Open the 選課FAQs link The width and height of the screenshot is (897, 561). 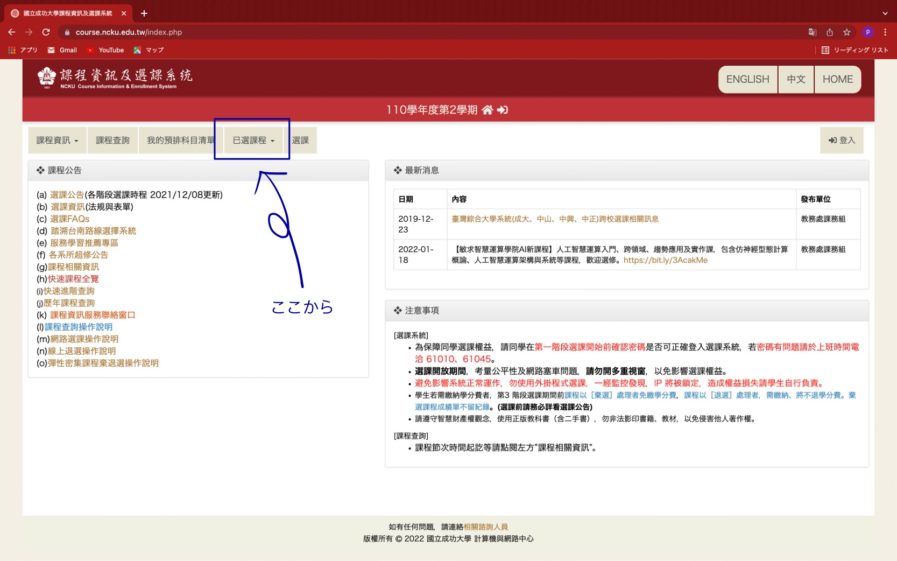[x=70, y=219]
